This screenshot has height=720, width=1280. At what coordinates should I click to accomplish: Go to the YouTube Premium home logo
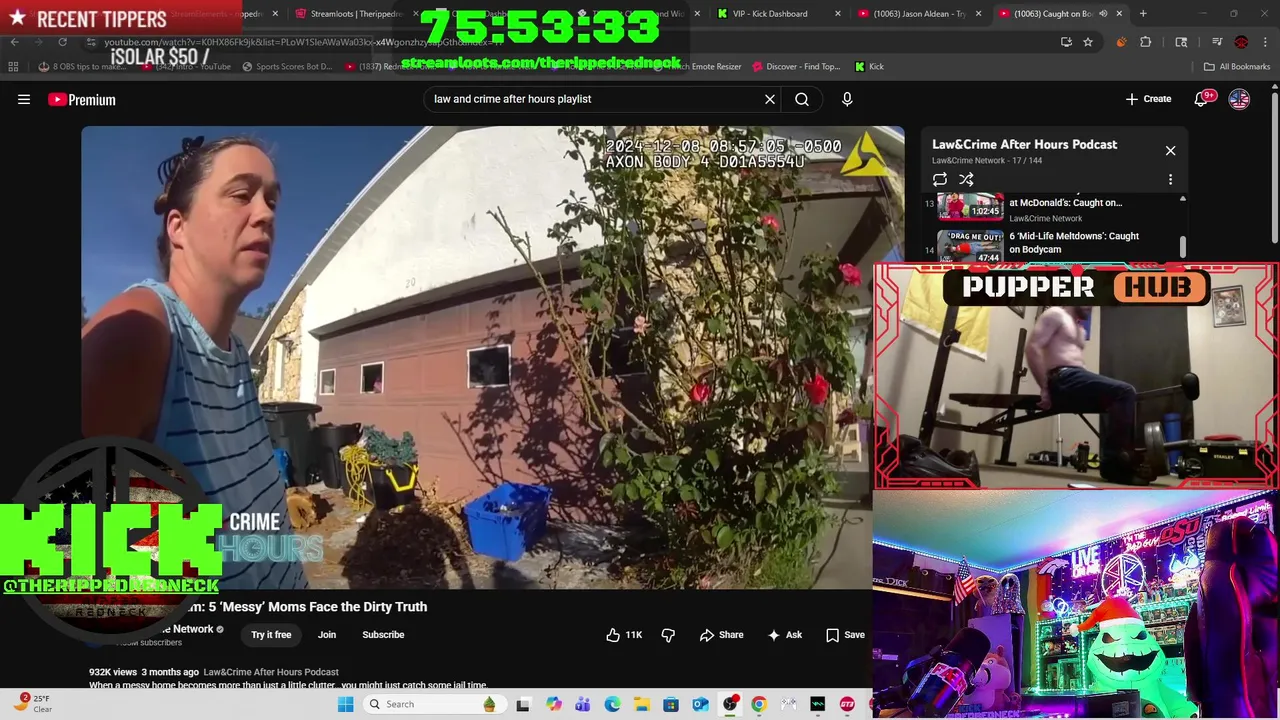[x=82, y=99]
